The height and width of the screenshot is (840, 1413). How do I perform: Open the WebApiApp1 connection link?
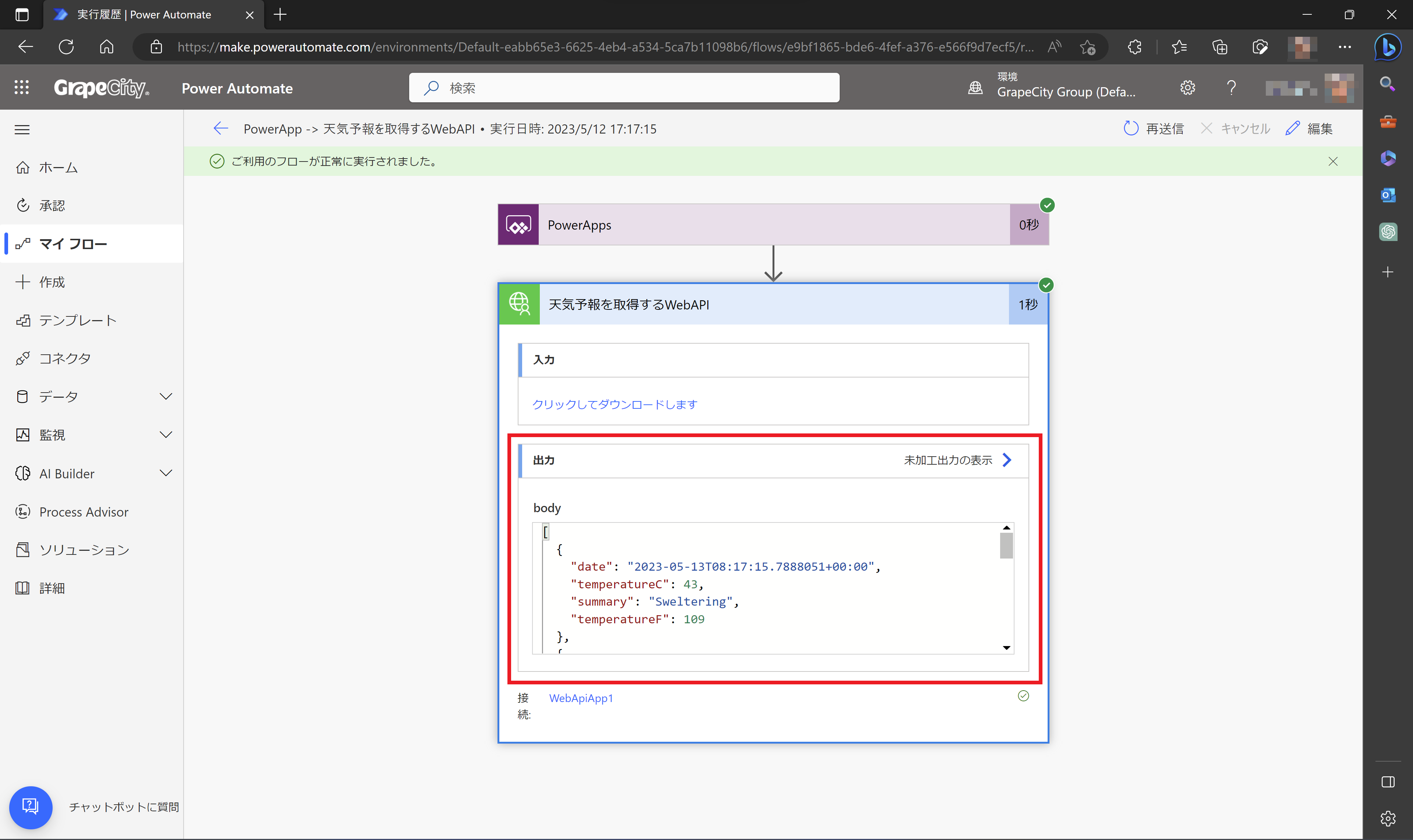point(581,698)
